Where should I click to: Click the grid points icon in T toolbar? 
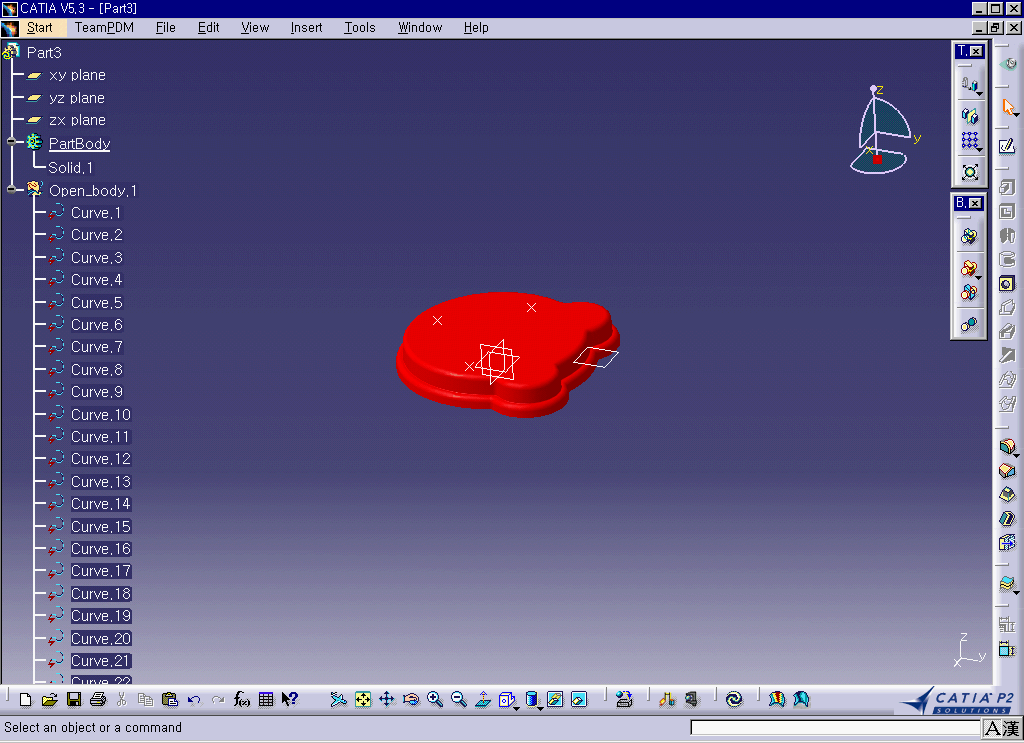click(x=970, y=140)
